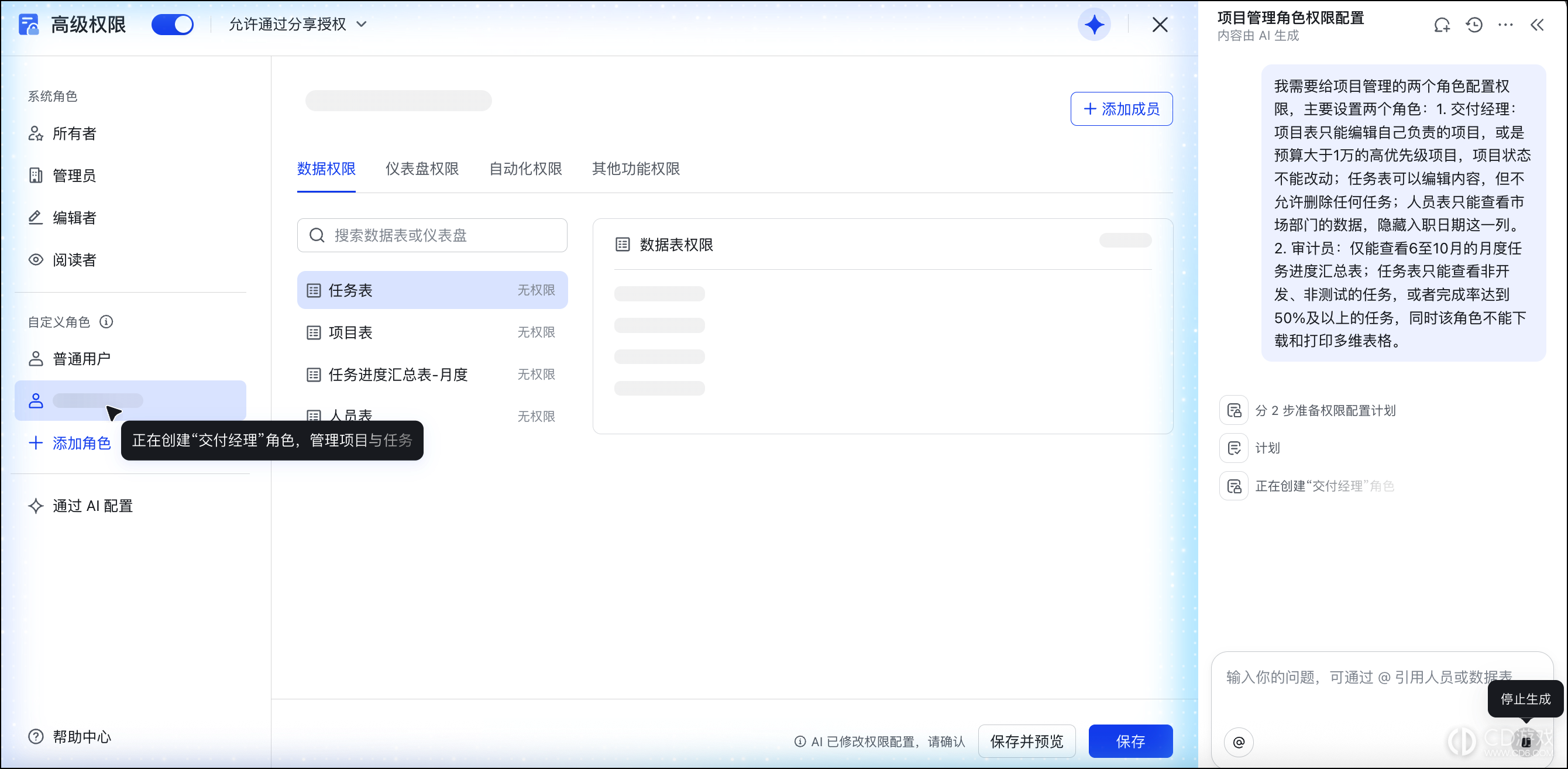Select the 编辑者 system role
Screen dimensions: 1568x769
point(130,217)
